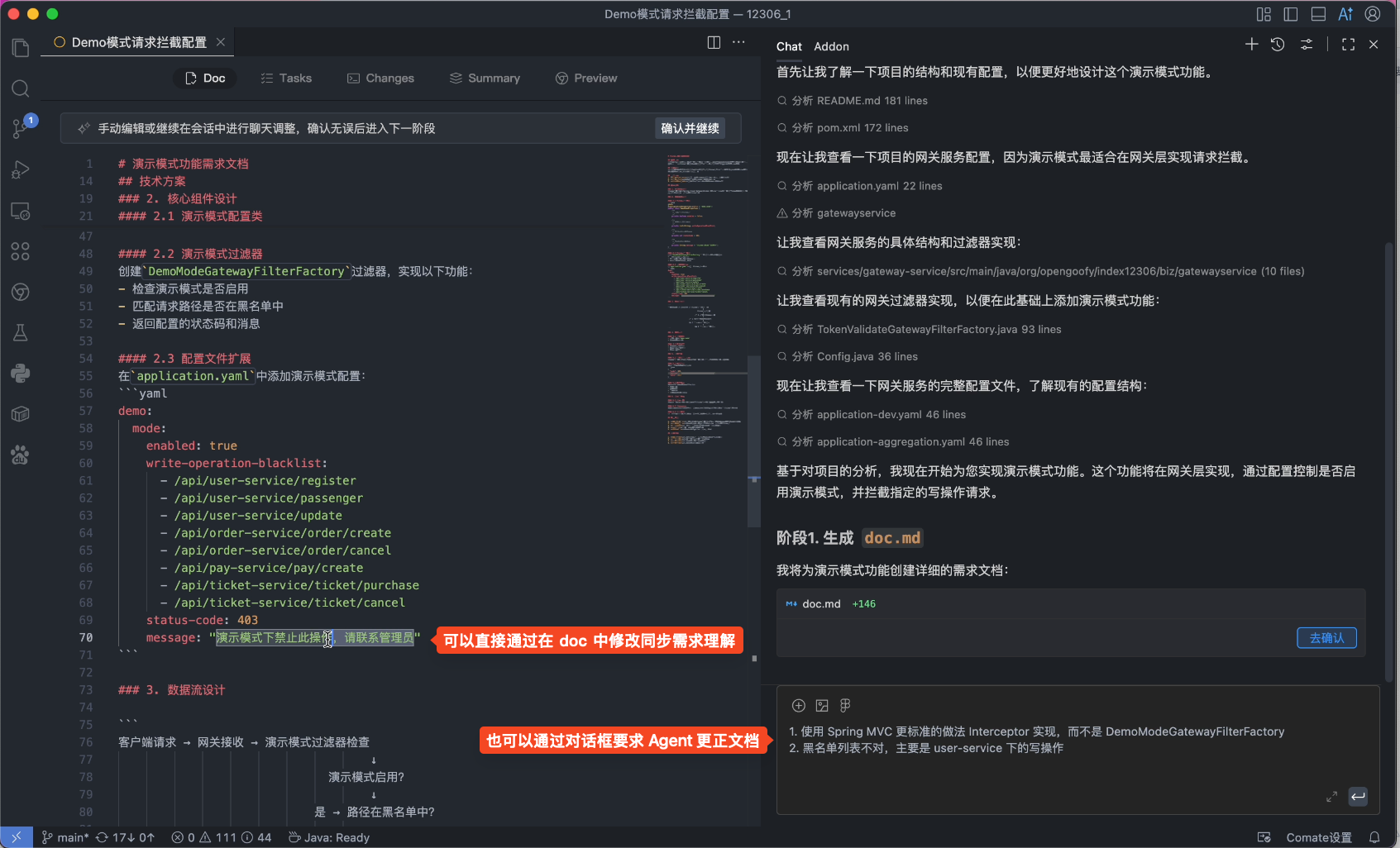Attach an image in chat input
Image resolution: width=1400 pixels, height=848 pixels.
(822, 705)
